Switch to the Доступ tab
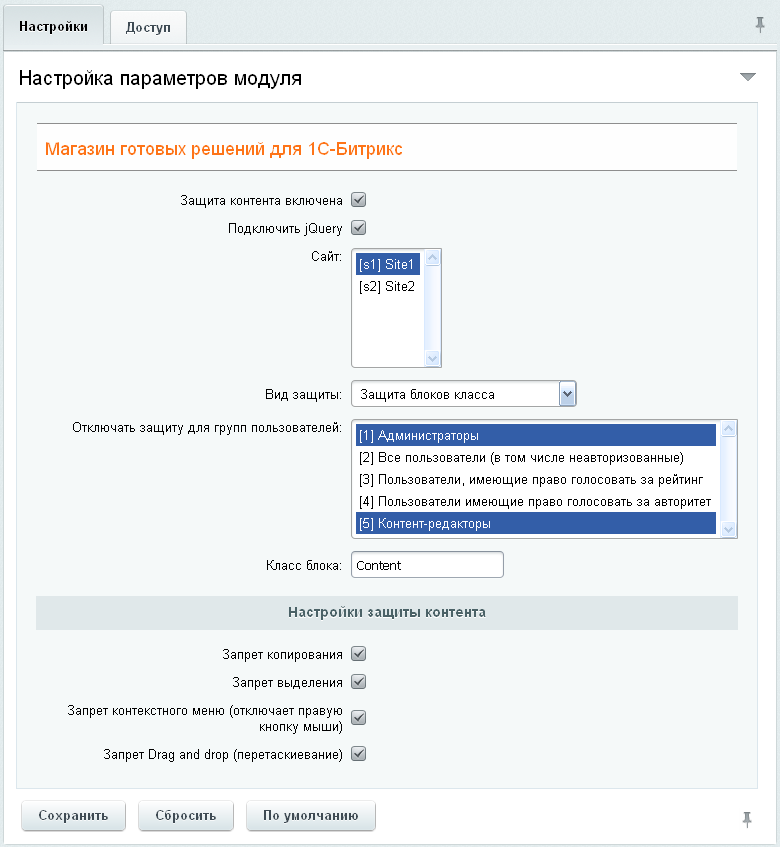The width and height of the screenshot is (780, 847). click(x=148, y=27)
